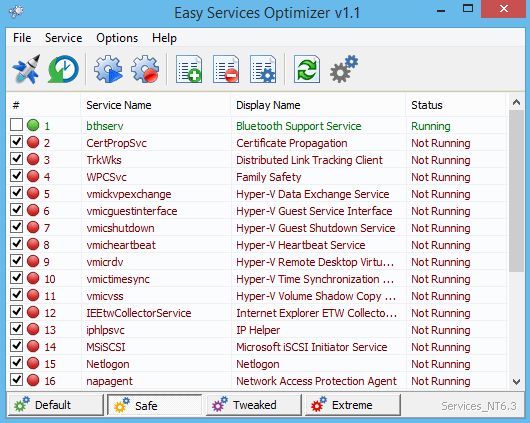
Task: Click the gear Stop Service icon
Action: pos(145,69)
